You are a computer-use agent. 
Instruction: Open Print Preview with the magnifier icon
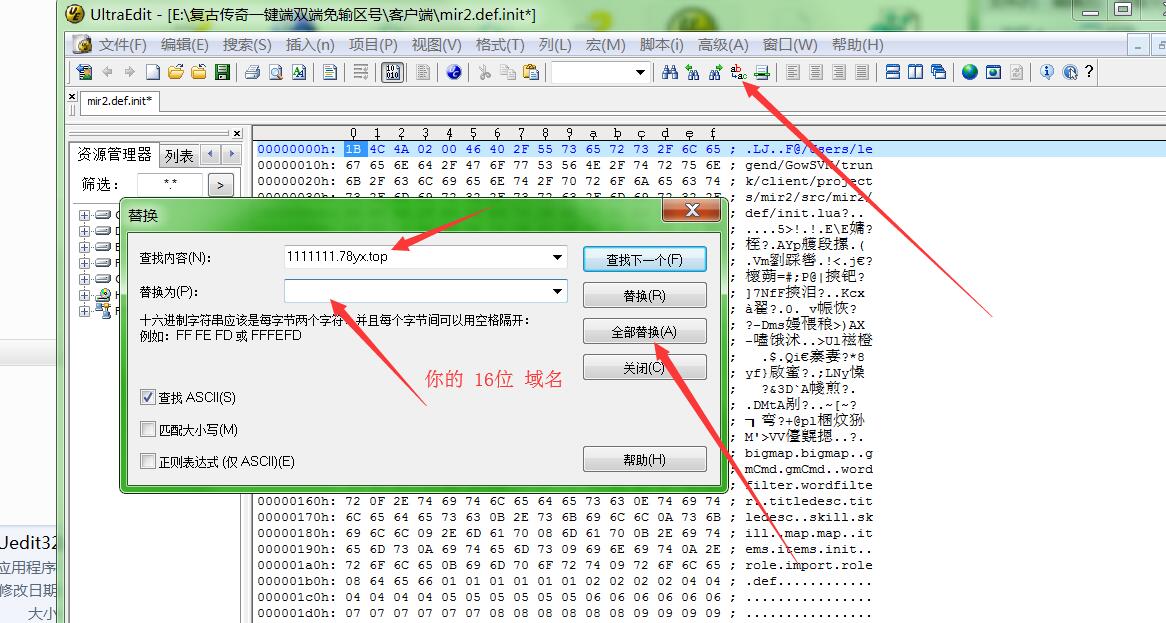(x=276, y=72)
